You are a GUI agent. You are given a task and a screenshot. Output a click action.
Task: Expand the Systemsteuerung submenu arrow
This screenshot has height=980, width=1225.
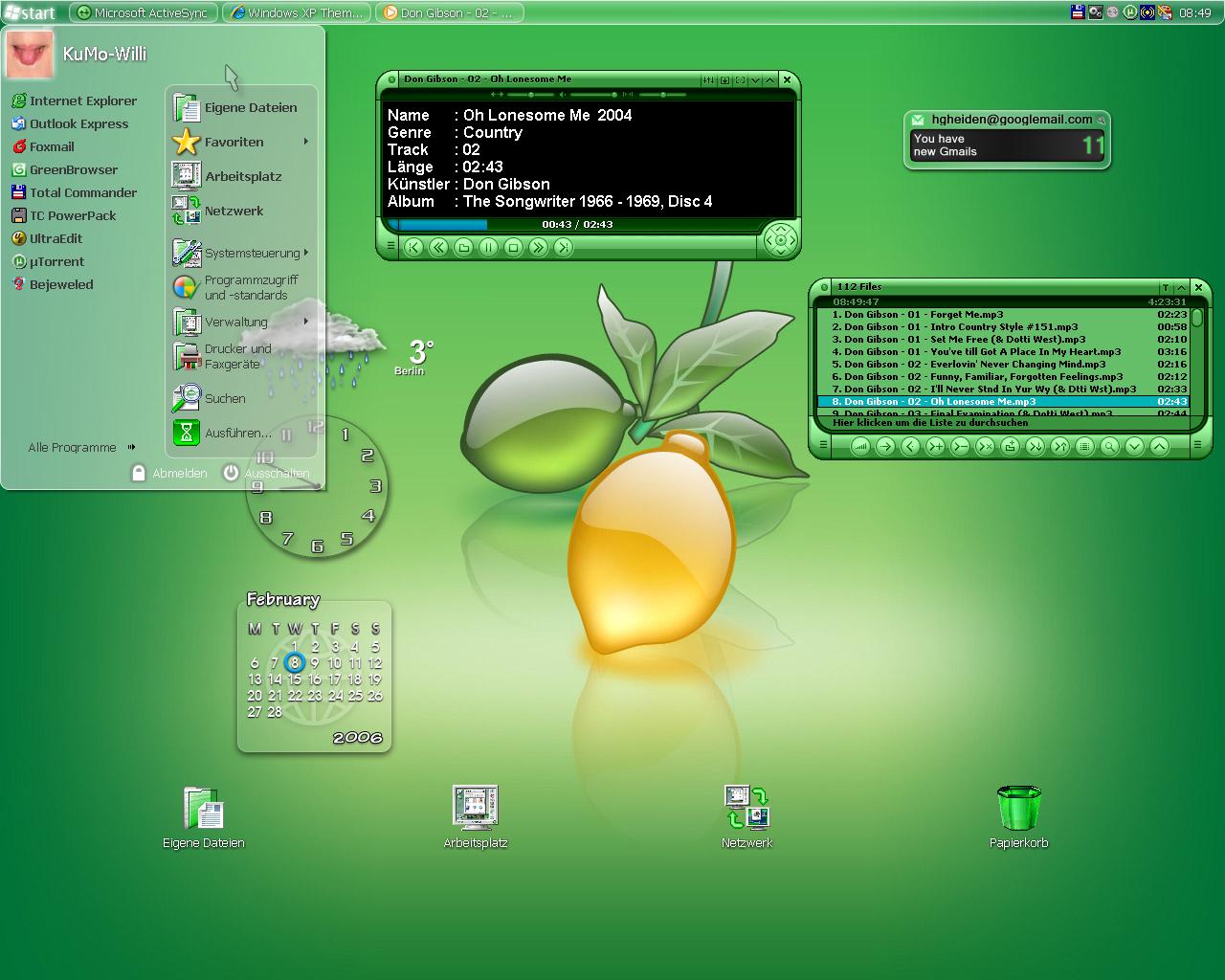click(x=306, y=253)
